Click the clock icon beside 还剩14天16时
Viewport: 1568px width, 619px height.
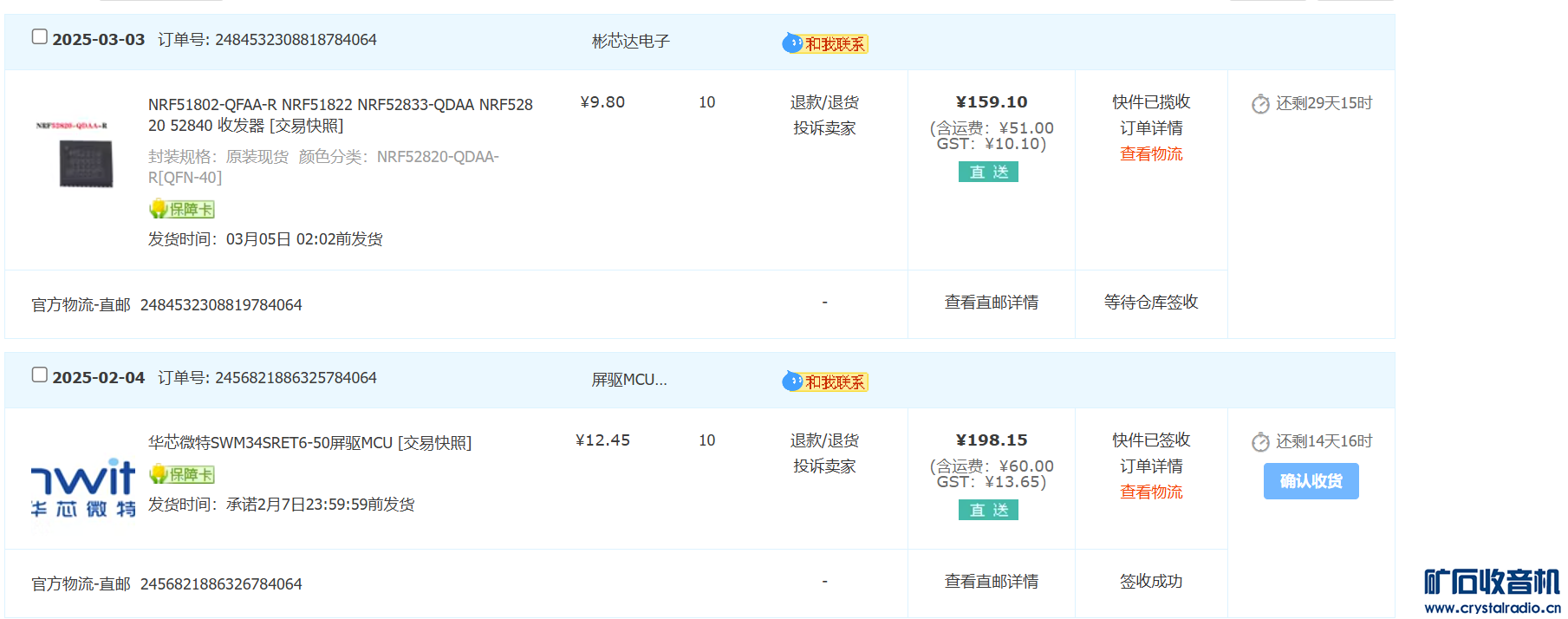point(1260,442)
